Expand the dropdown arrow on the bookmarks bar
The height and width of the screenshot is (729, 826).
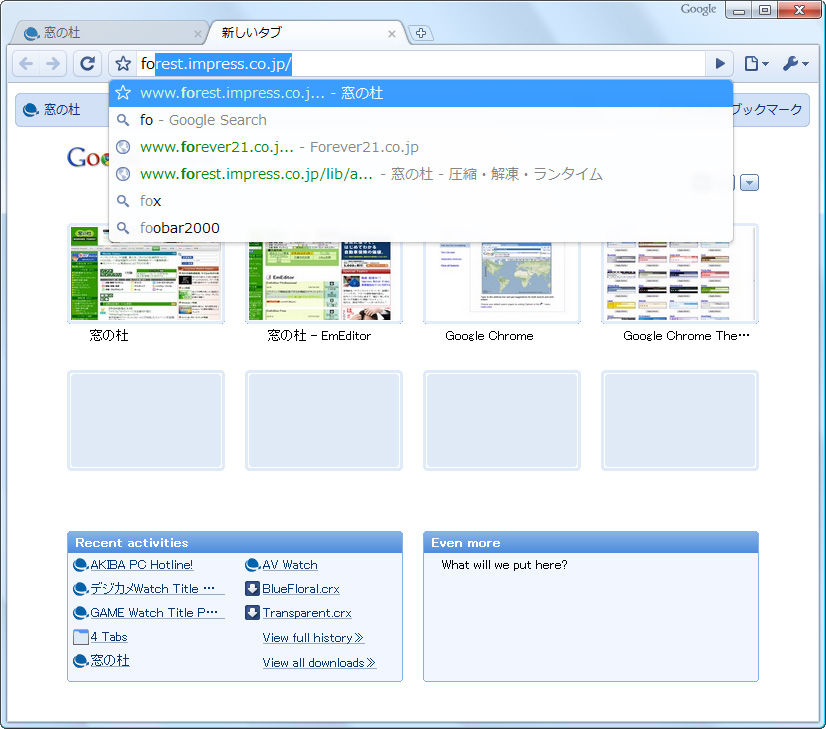[x=749, y=182]
